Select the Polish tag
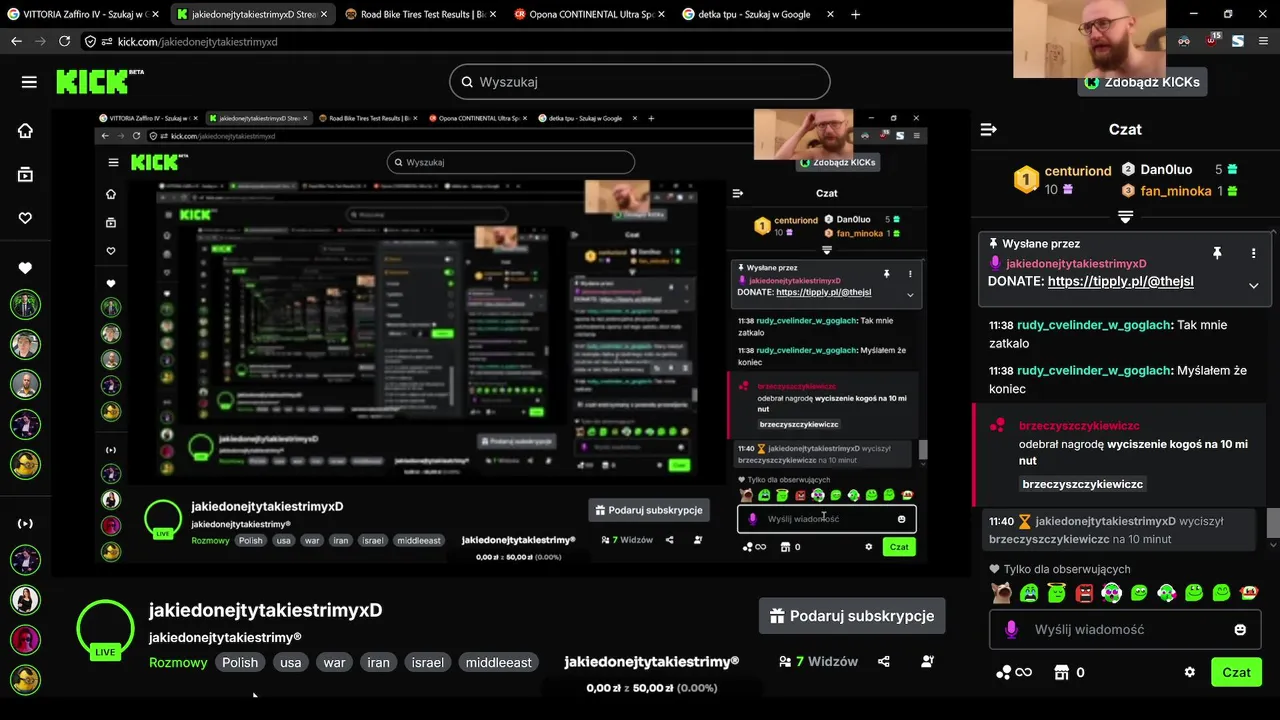This screenshot has width=1280, height=720. coord(240,662)
